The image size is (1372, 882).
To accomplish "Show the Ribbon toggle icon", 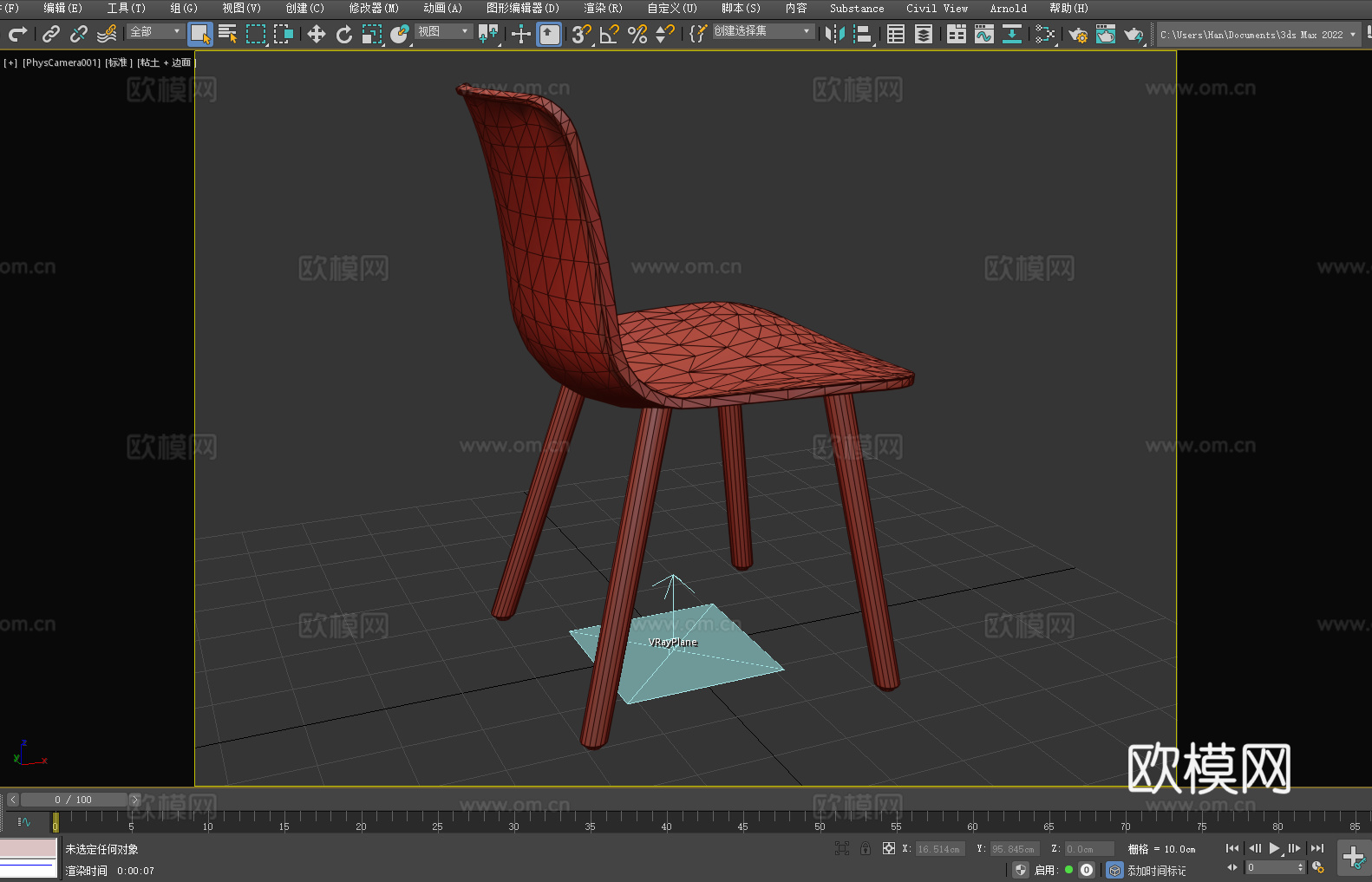I will pyautogui.click(x=957, y=34).
